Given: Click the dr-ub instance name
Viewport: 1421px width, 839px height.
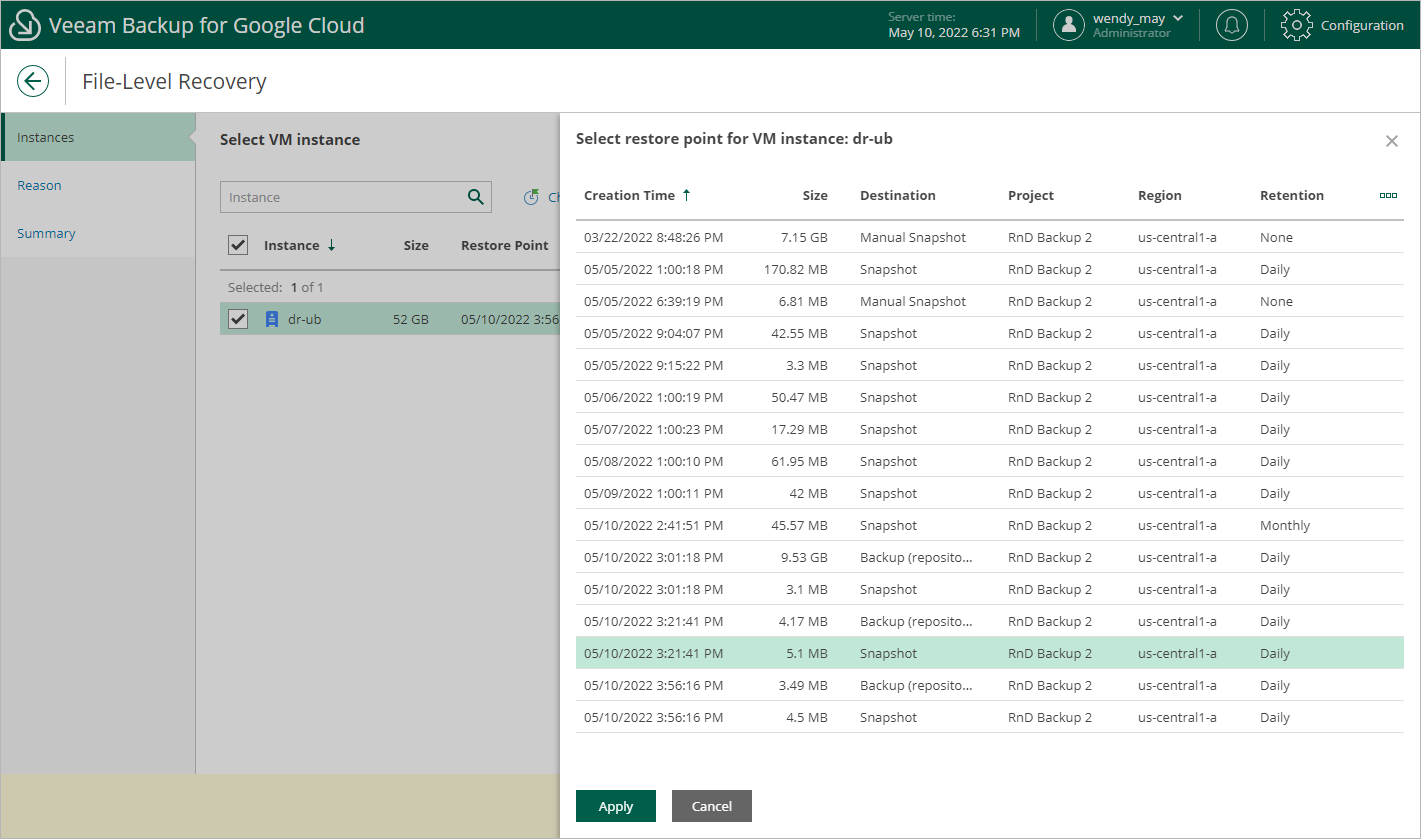Looking at the screenshot, I should 305,319.
